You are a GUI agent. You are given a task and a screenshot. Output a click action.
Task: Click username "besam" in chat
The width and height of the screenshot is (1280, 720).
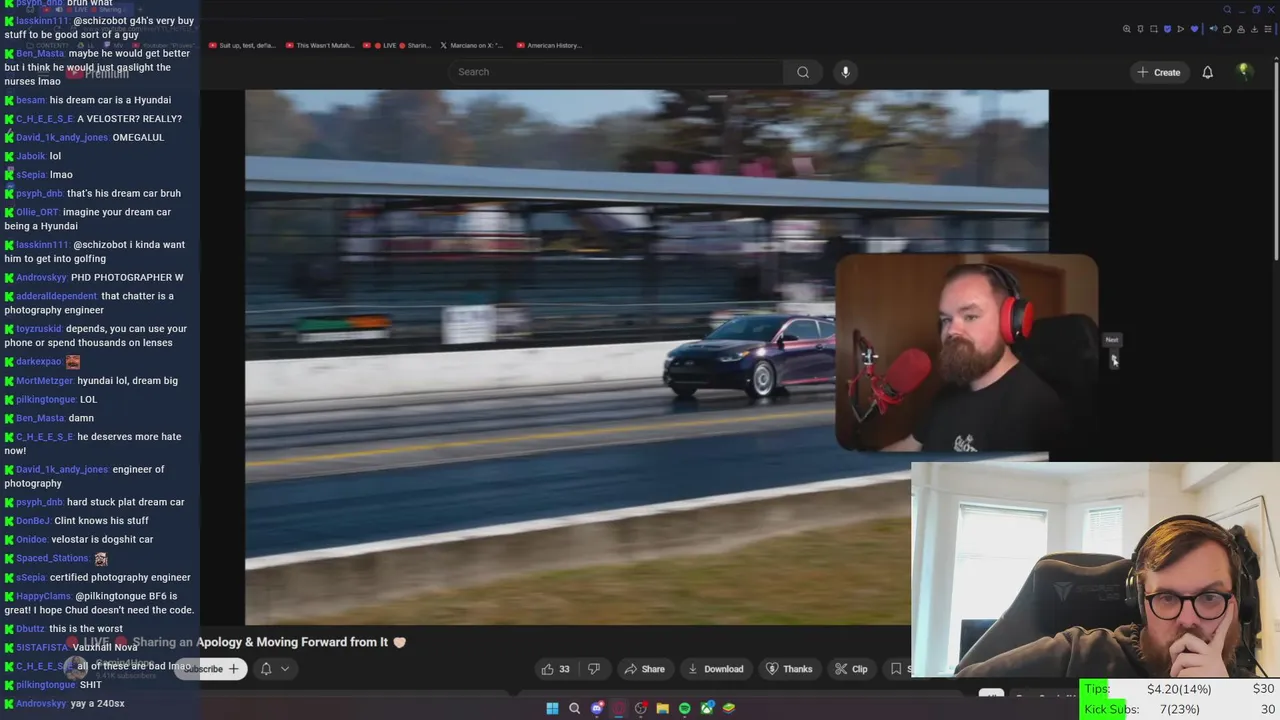click(30, 100)
